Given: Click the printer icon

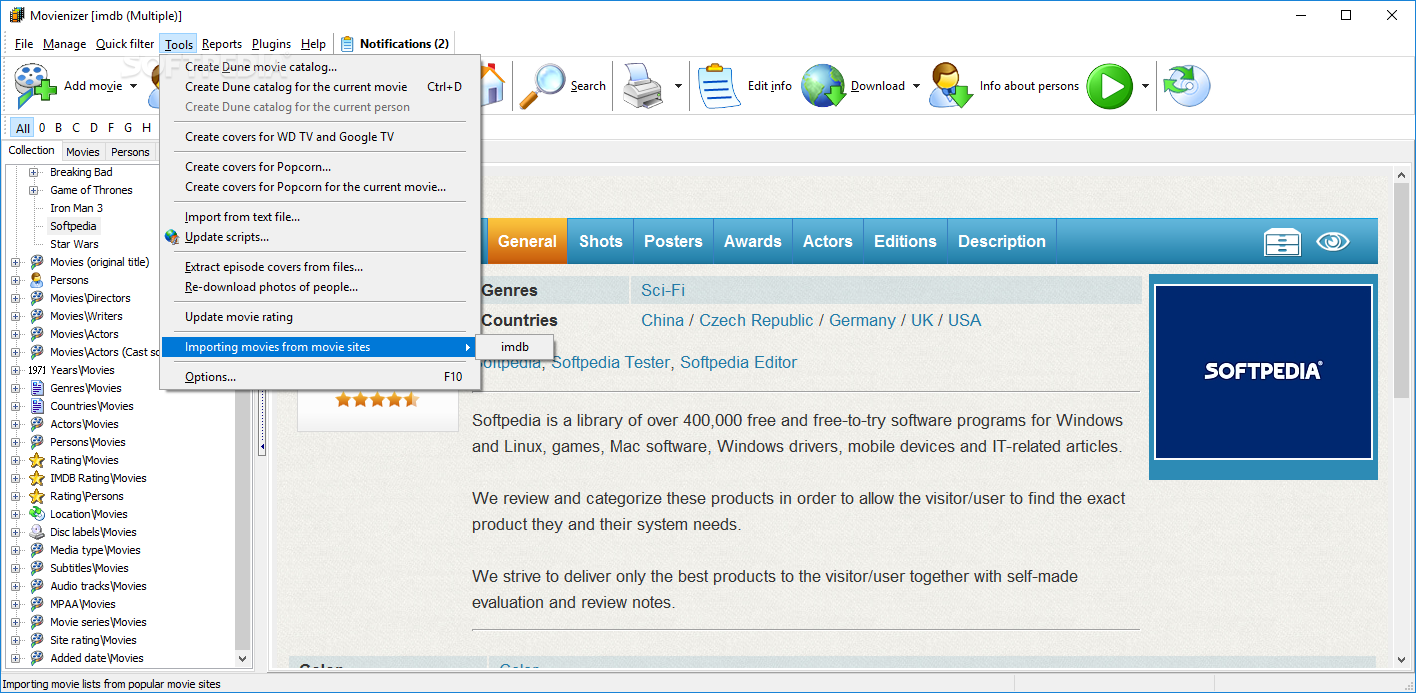Looking at the screenshot, I should coord(643,86).
